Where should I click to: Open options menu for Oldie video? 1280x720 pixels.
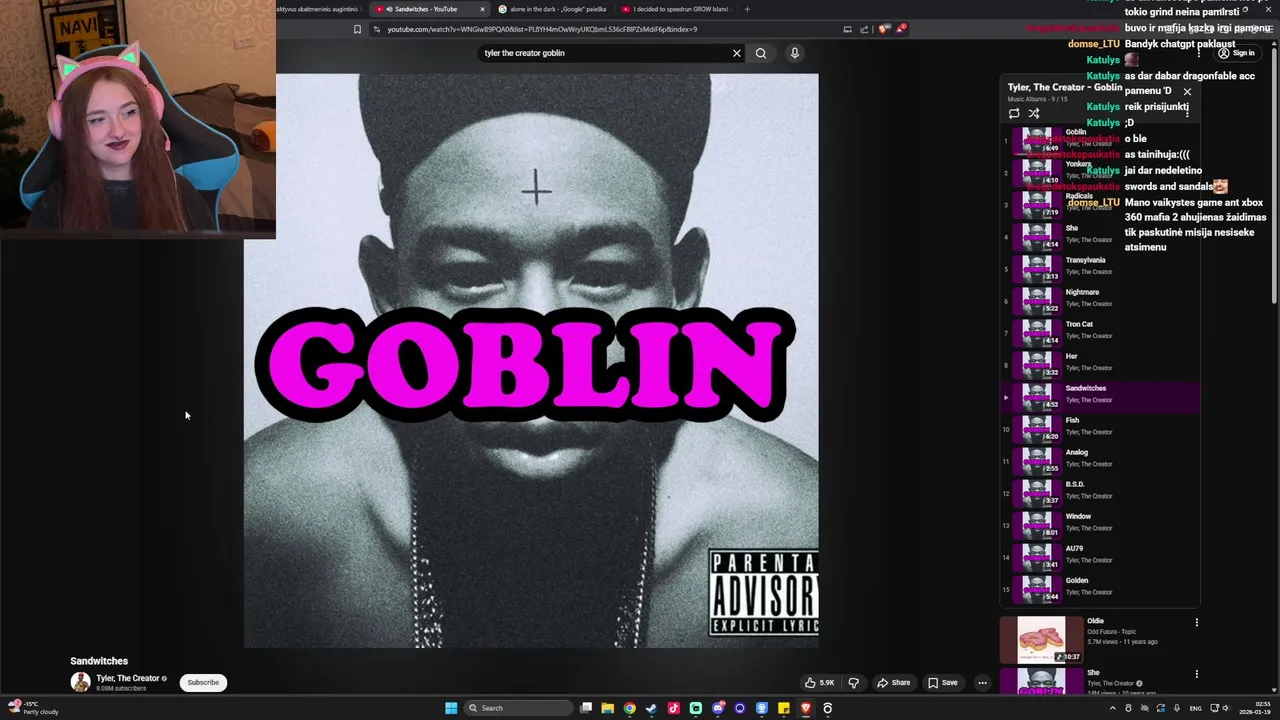[1196, 623]
